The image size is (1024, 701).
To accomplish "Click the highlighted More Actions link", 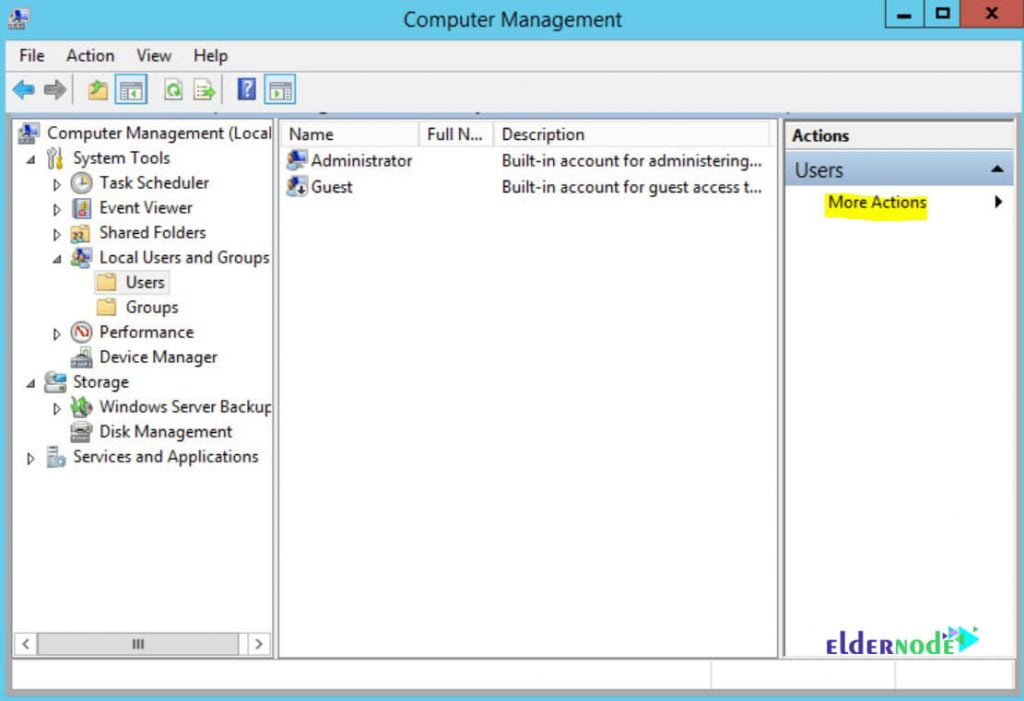I will (877, 202).
